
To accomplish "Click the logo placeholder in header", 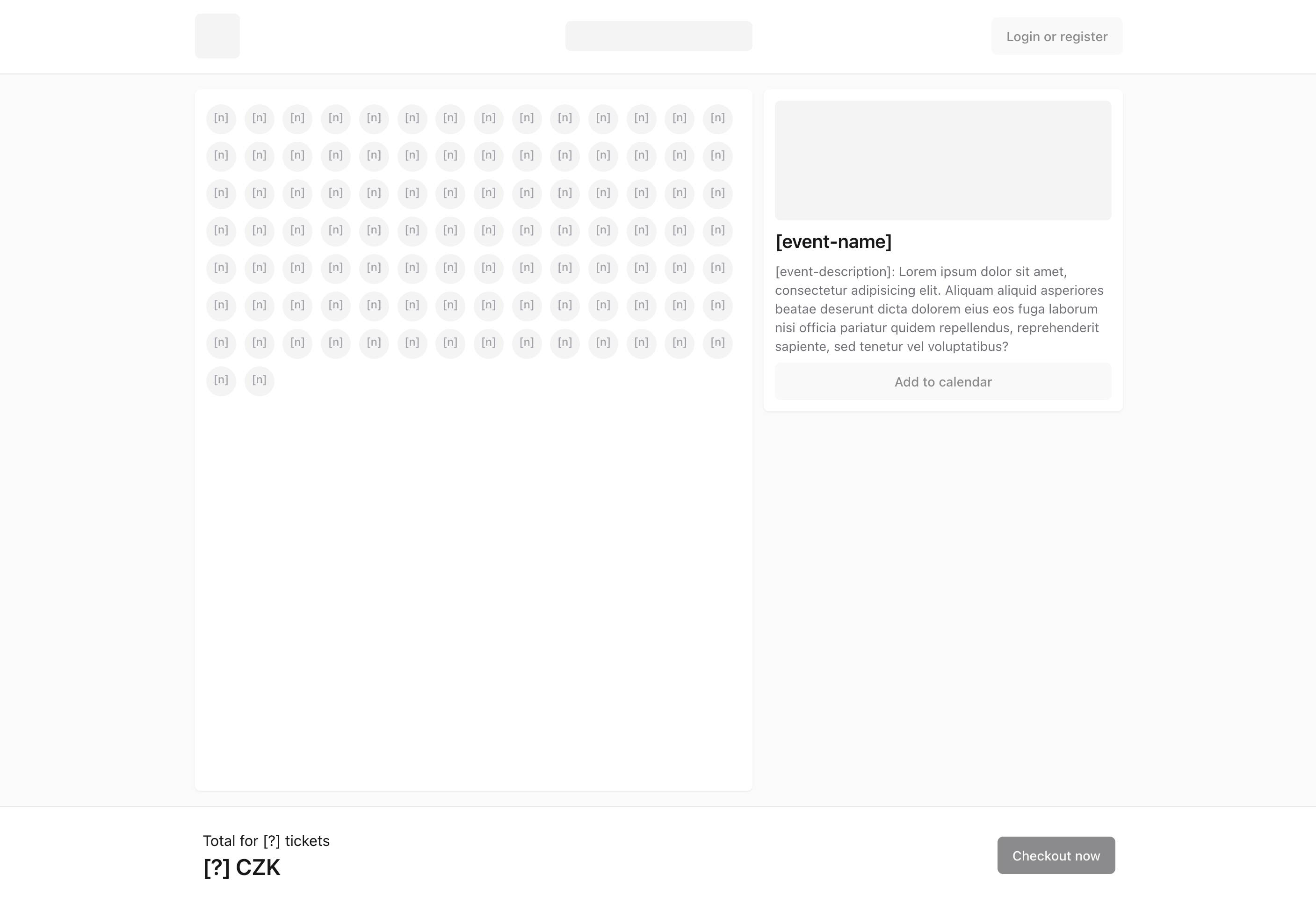I will point(217,36).
